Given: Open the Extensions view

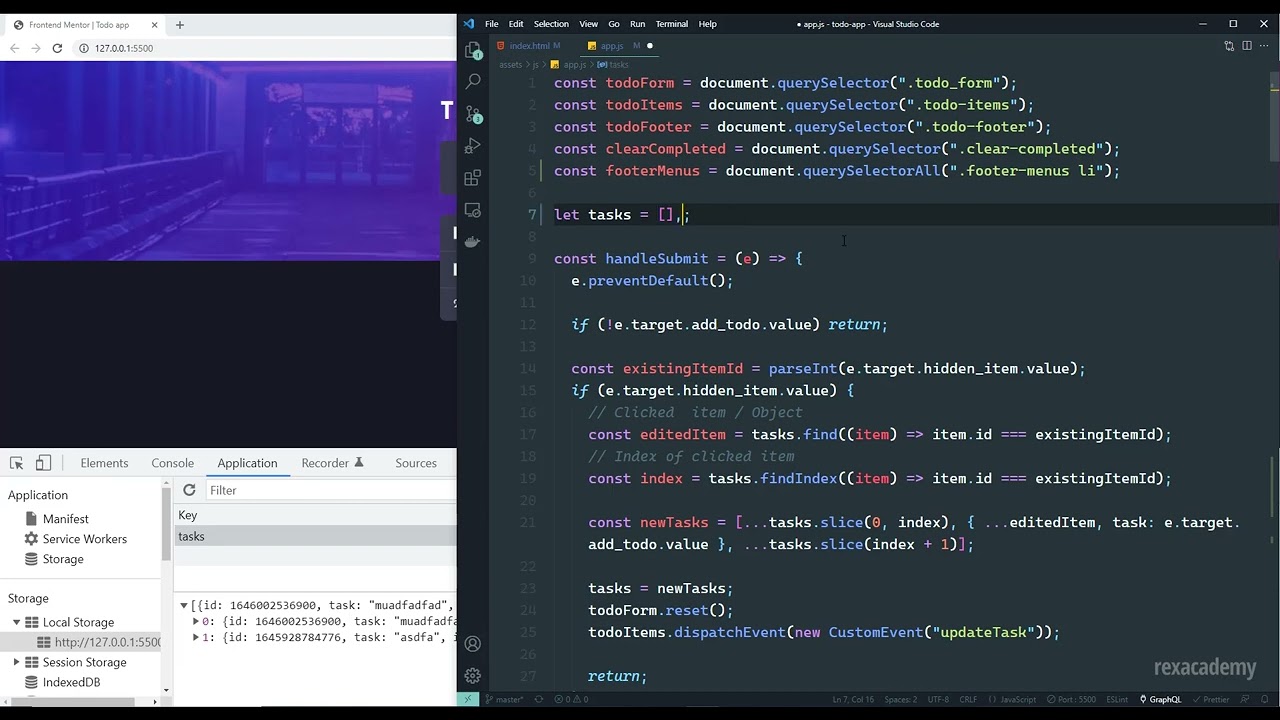Looking at the screenshot, I should (473, 178).
